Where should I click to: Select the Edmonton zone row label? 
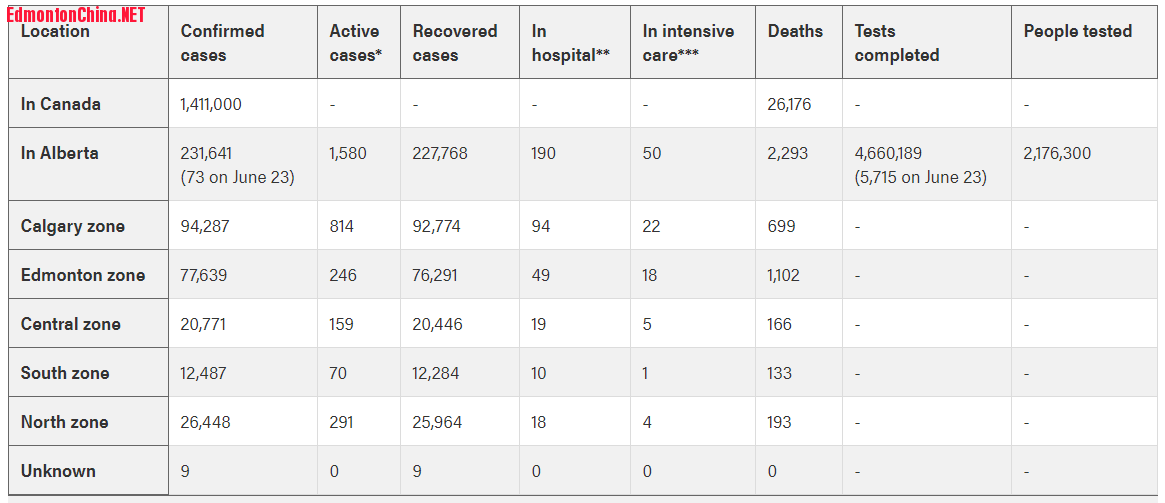83,275
